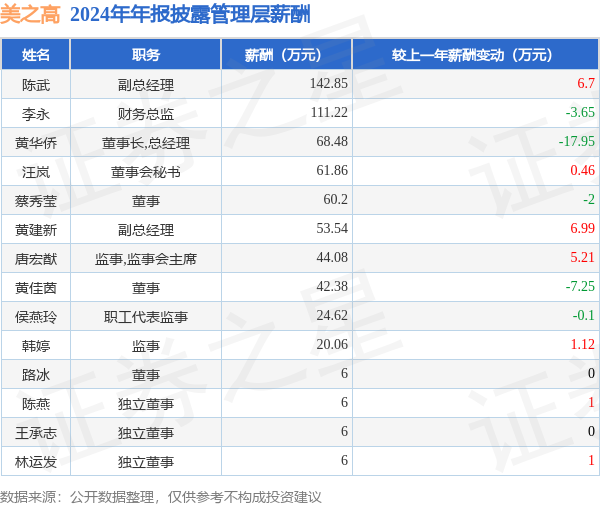Click the change value 0.46
Screen dimensions: 600x506
[x=583, y=170]
